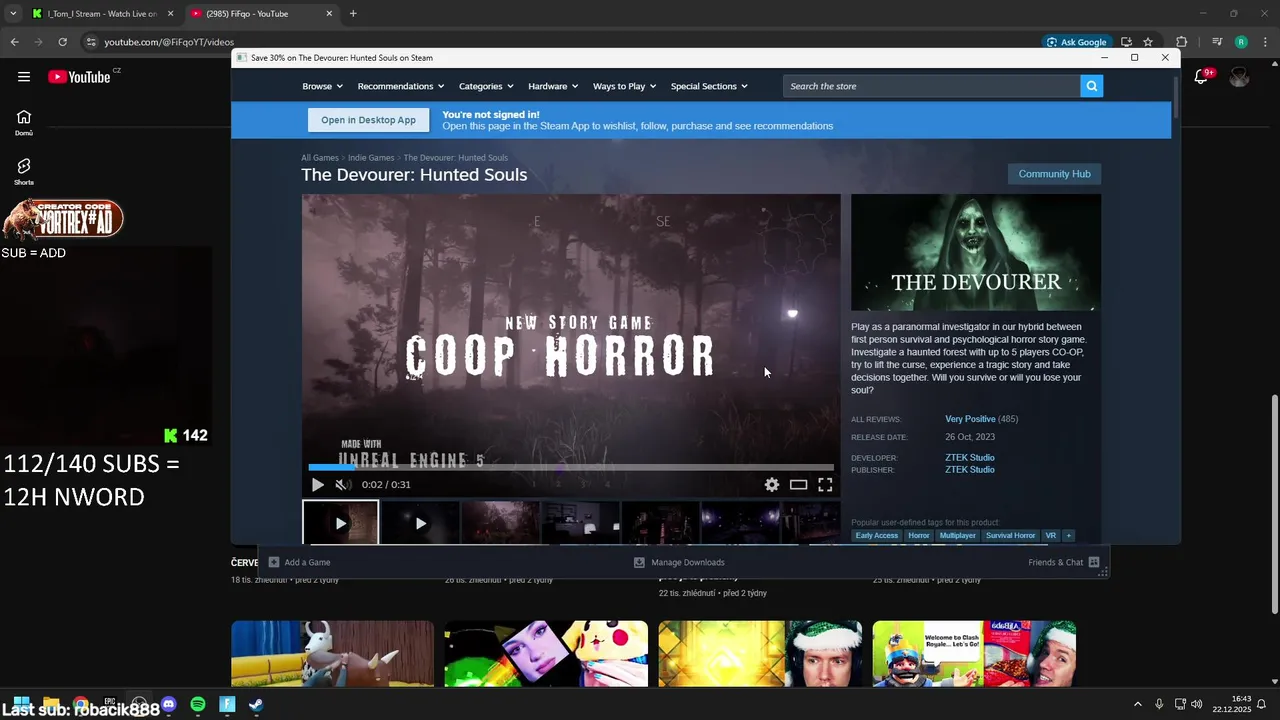This screenshot has width=1280, height=720.
Task: Click the YouTube address bar URL
Action: click(x=169, y=42)
